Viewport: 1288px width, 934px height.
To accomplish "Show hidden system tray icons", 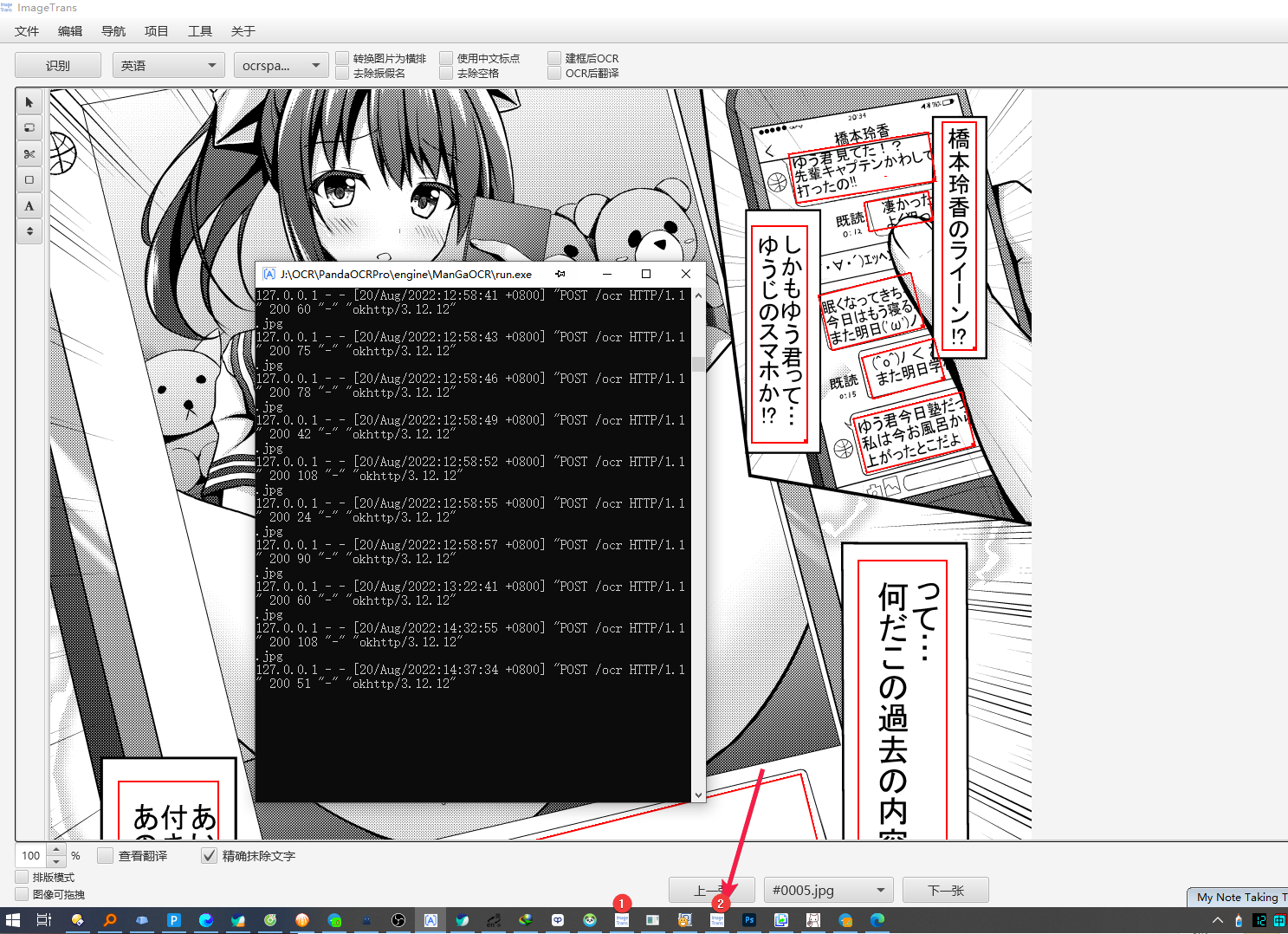I will [x=1218, y=920].
